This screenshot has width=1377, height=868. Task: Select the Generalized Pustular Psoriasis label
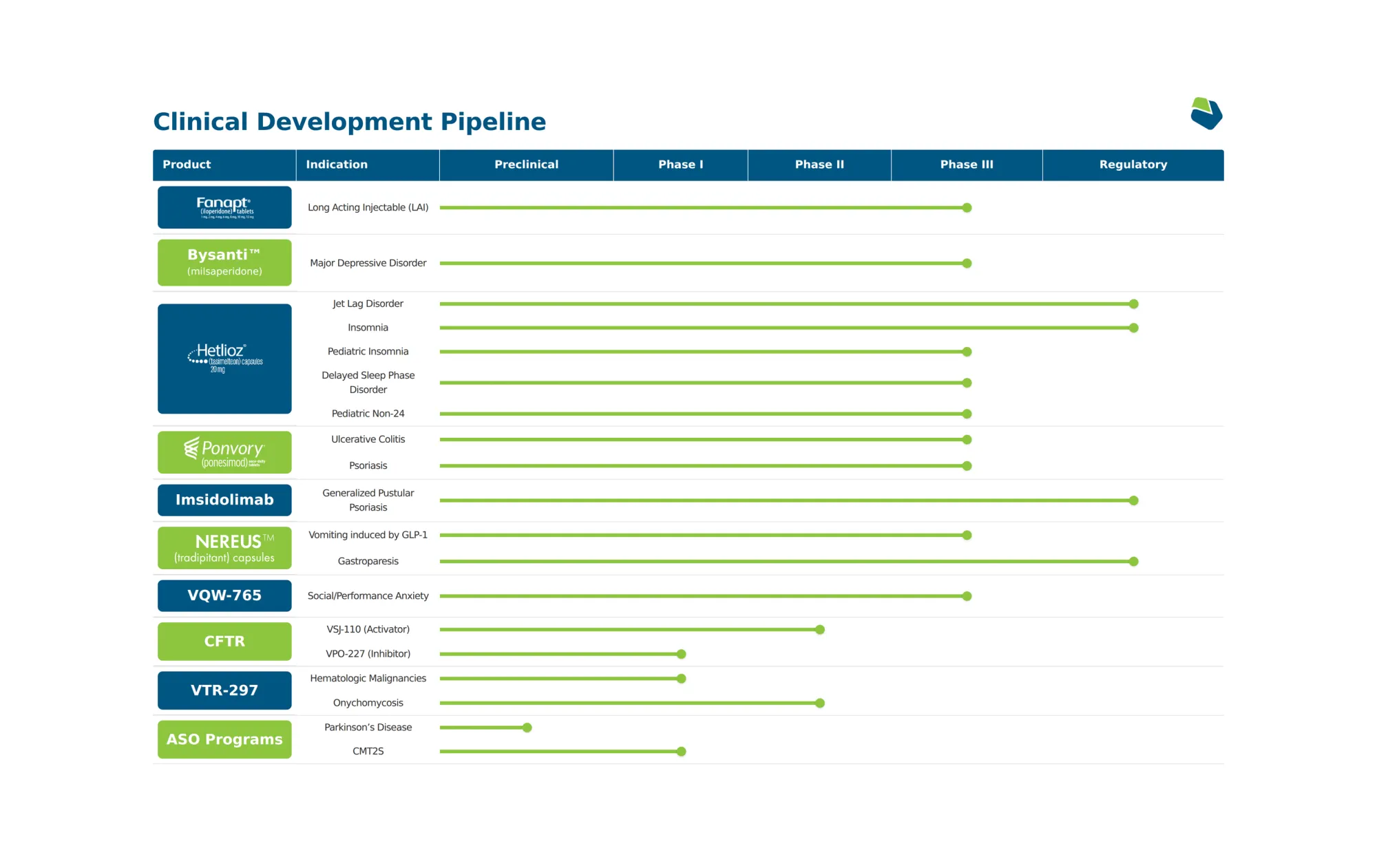tap(368, 500)
